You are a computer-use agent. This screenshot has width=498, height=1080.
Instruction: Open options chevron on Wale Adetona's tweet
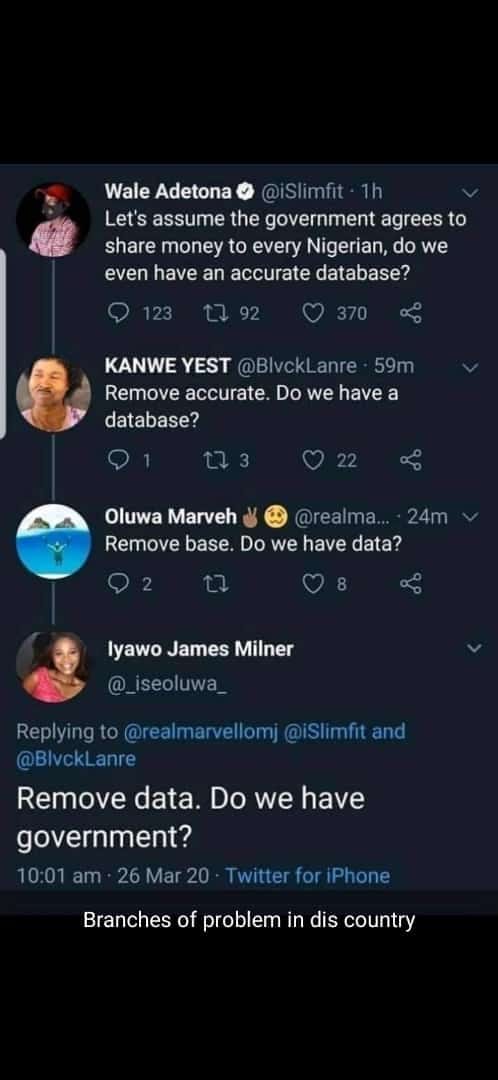[470, 193]
